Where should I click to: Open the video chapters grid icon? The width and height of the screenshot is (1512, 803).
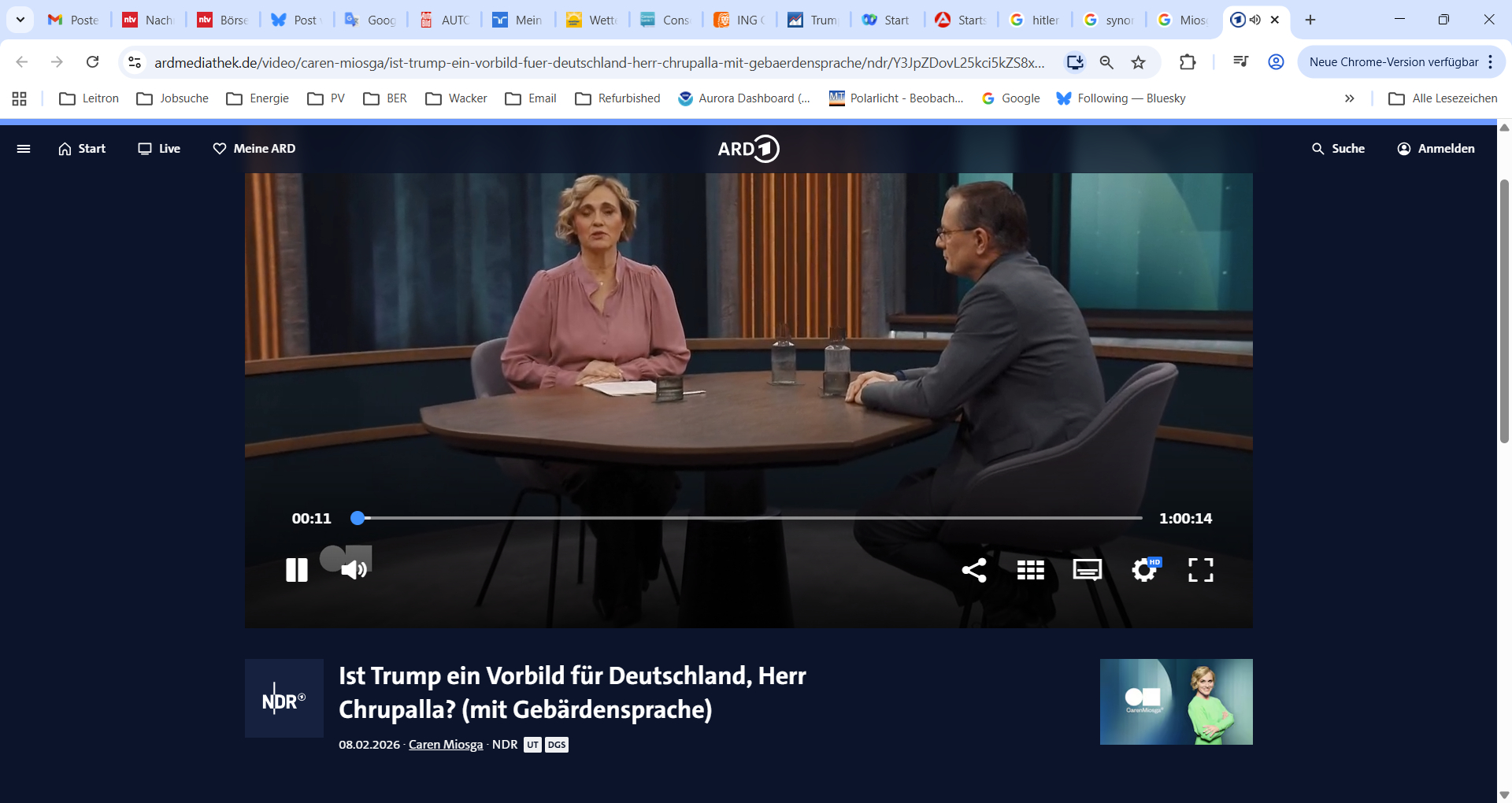(1030, 570)
